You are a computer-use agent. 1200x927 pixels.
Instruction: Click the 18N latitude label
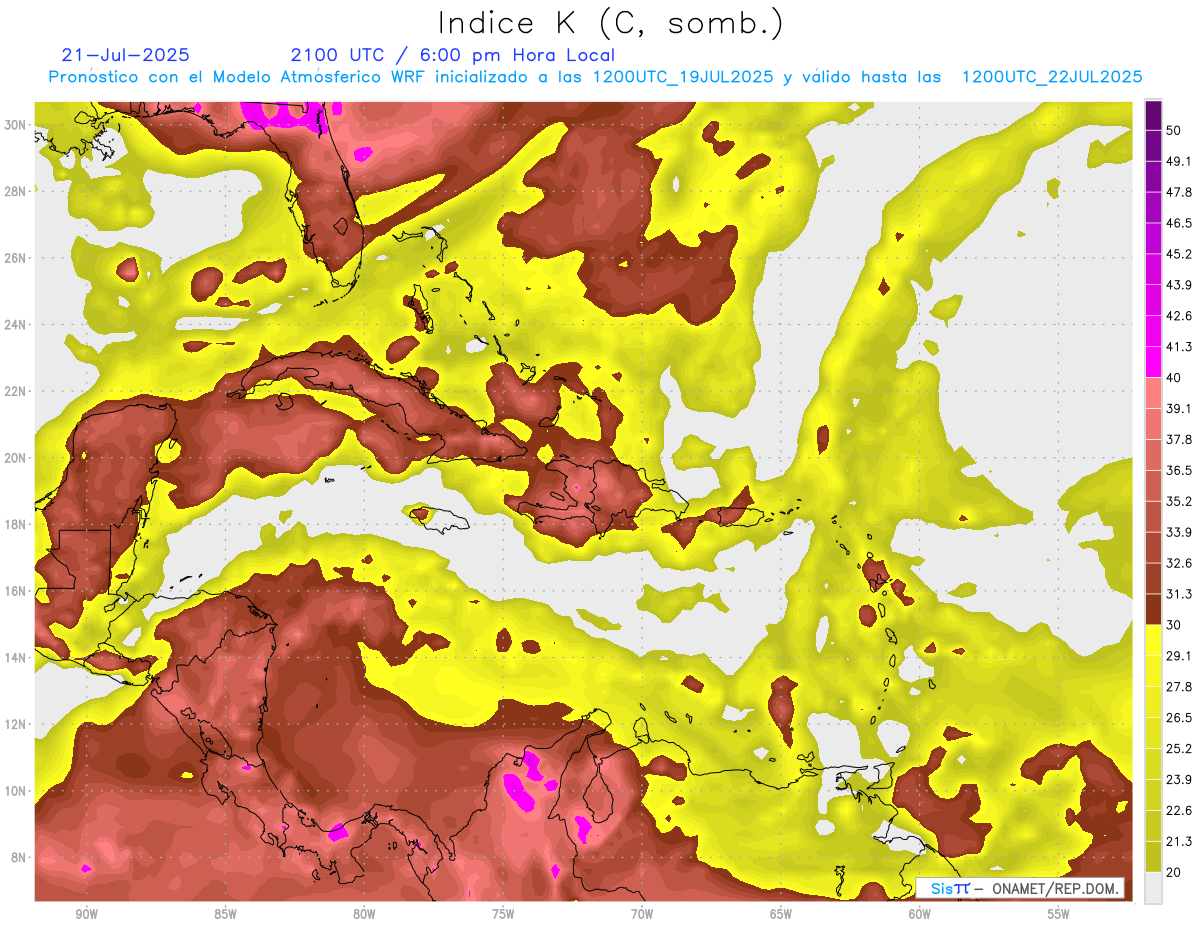[x=17, y=524]
